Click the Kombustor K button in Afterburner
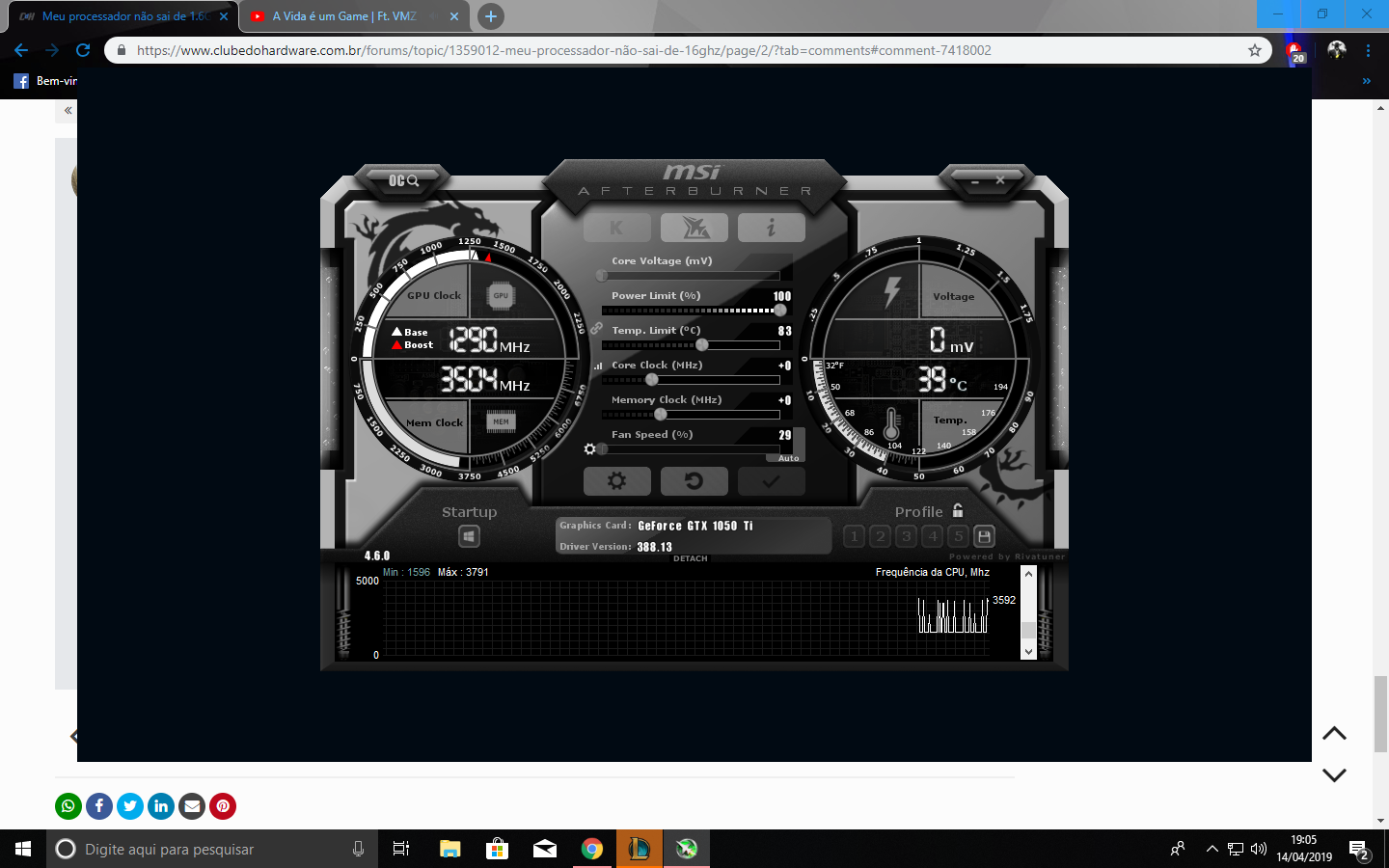The image size is (1389, 868). (616, 228)
